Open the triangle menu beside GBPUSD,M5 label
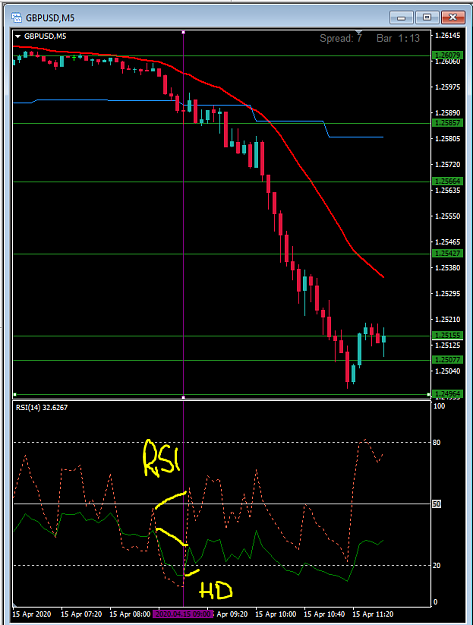473x625 pixels. 18,36
